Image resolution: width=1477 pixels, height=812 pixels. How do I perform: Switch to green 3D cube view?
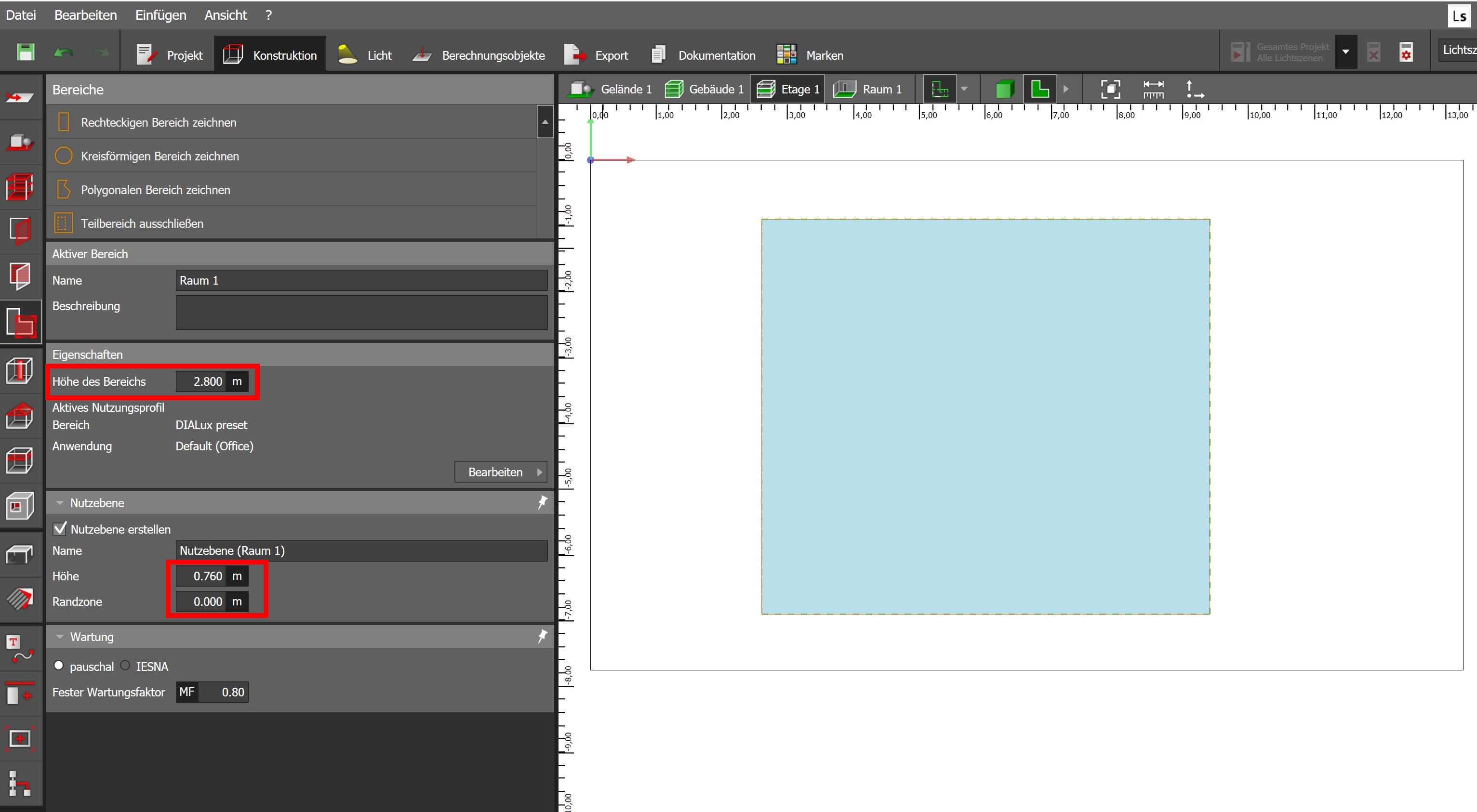(x=1004, y=89)
